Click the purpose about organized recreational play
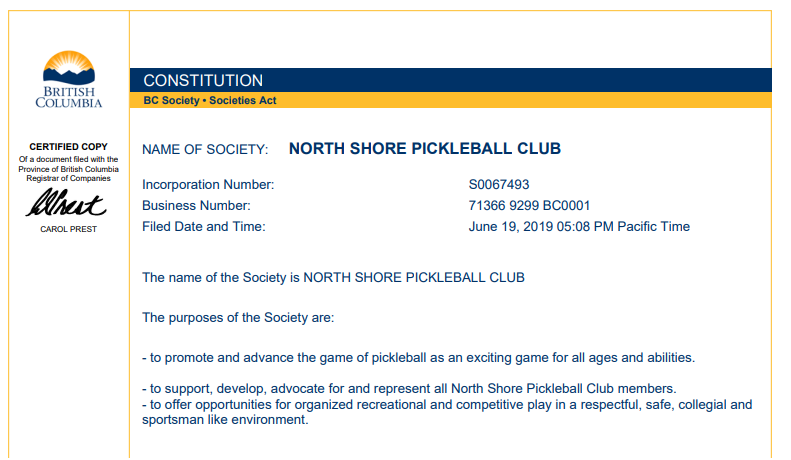Viewport: 791px width, 460px height. [x=446, y=405]
